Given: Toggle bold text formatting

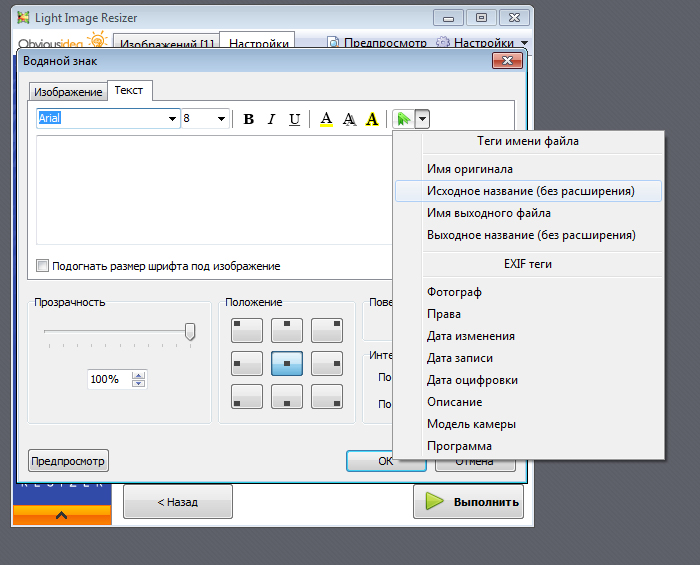Looking at the screenshot, I should point(249,119).
